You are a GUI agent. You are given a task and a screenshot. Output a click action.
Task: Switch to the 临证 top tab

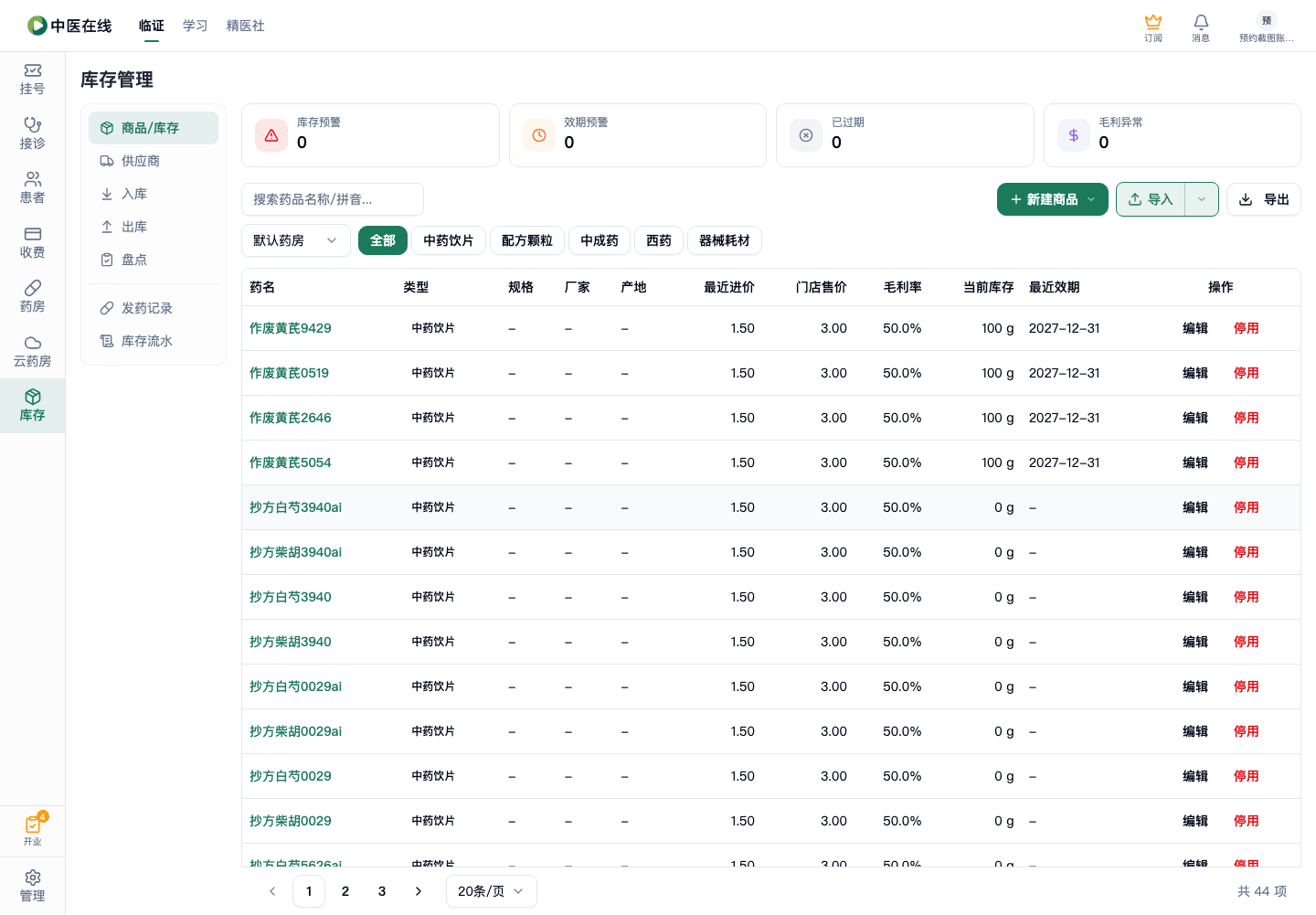point(152,26)
